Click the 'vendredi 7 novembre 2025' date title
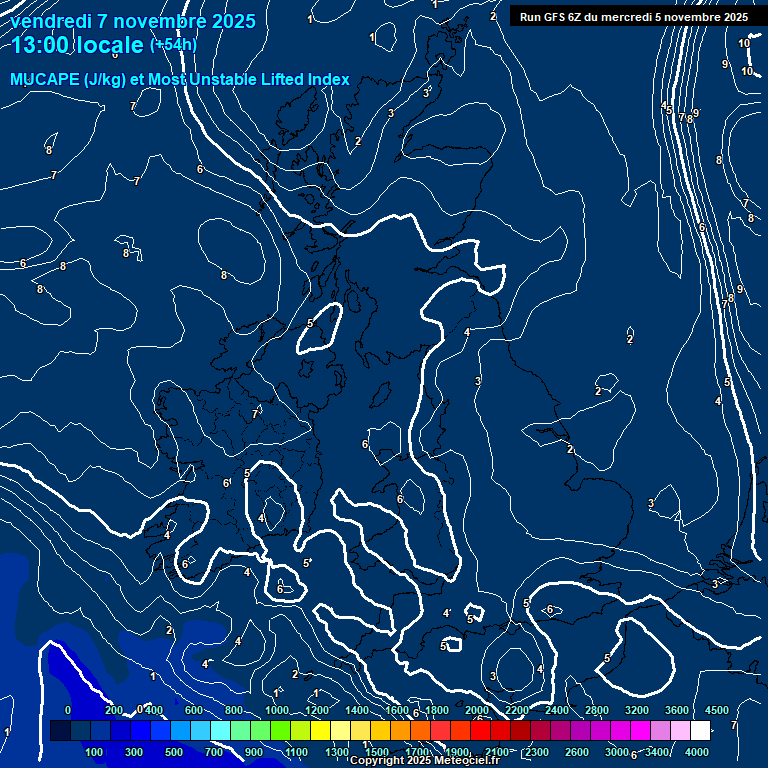The width and height of the screenshot is (768, 768). click(x=133, y=22)
